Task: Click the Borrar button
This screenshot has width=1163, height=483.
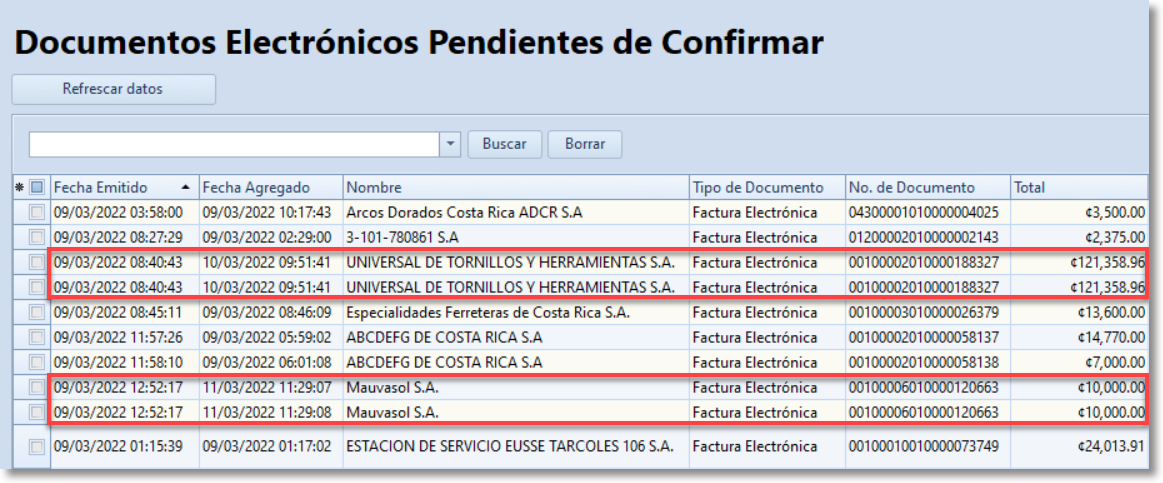Action: [x=584, y=144]
